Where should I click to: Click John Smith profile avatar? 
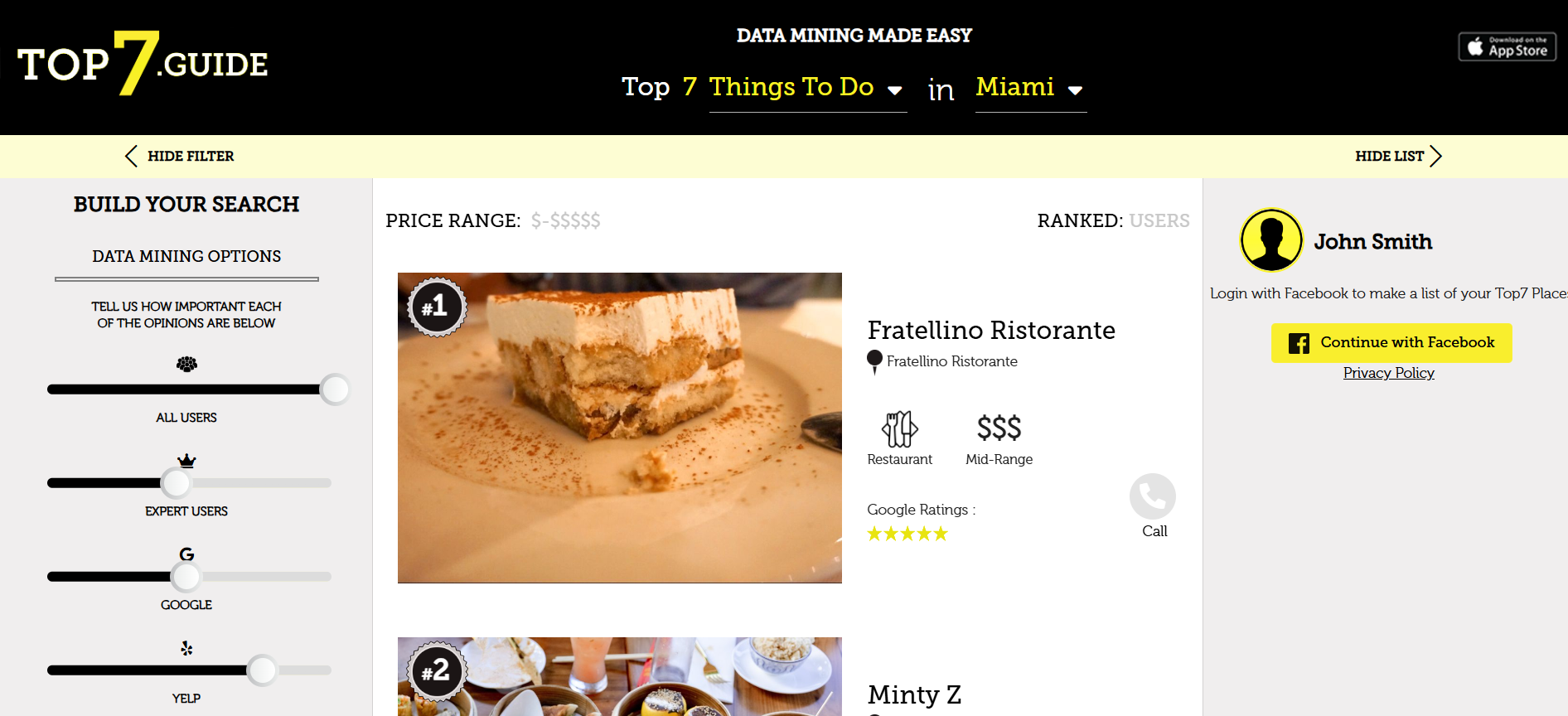[x=1271, y=240]
